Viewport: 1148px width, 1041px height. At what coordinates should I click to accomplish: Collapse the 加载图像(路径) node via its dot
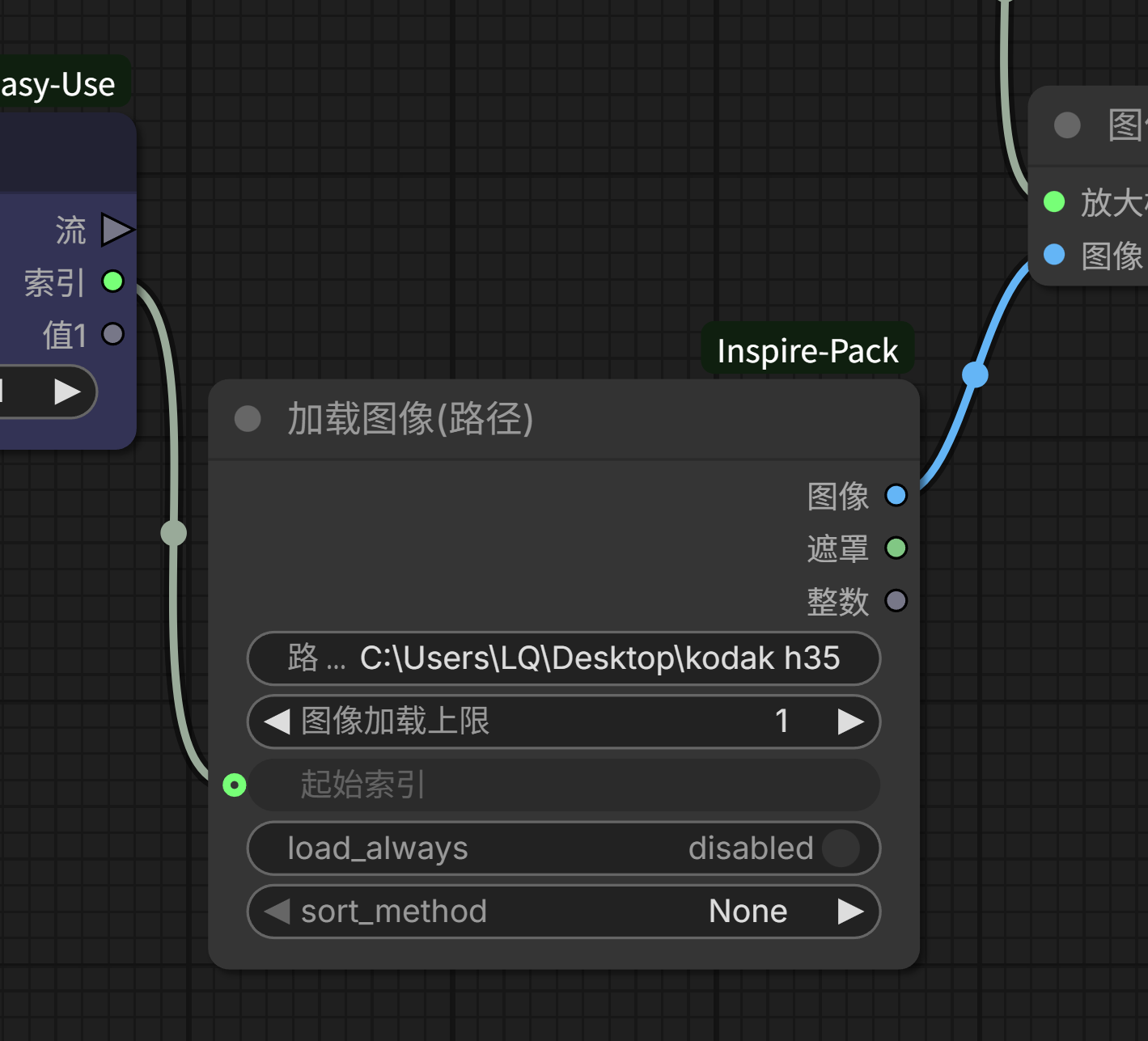coord(248,419)
